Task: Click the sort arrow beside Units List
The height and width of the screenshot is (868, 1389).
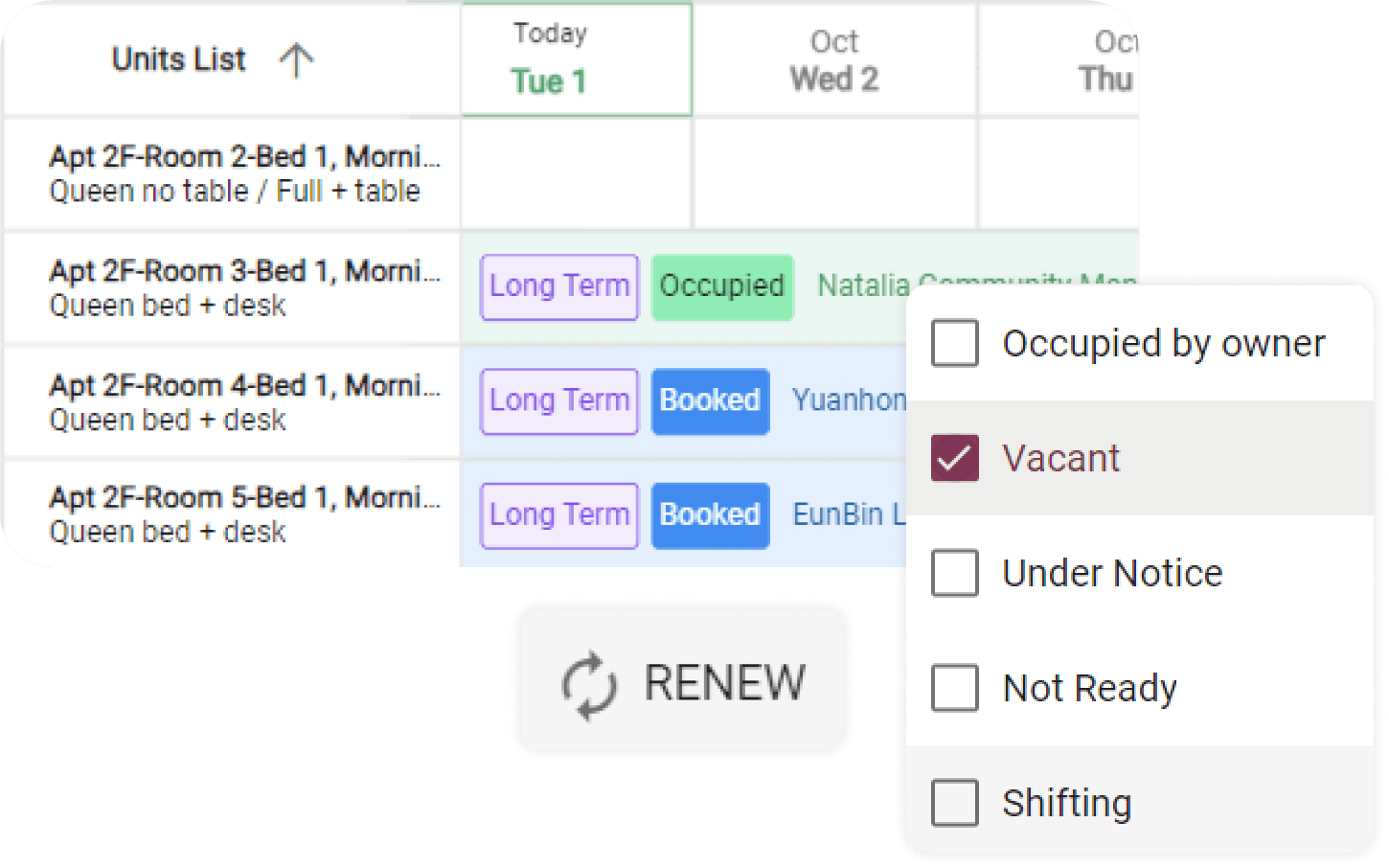Action: point(296,60)
